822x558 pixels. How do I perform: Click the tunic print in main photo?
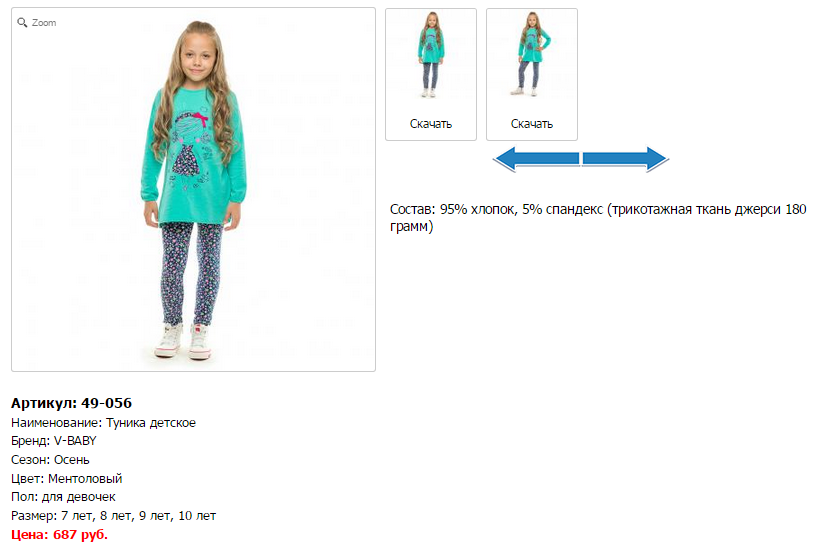tap(191, 149)
